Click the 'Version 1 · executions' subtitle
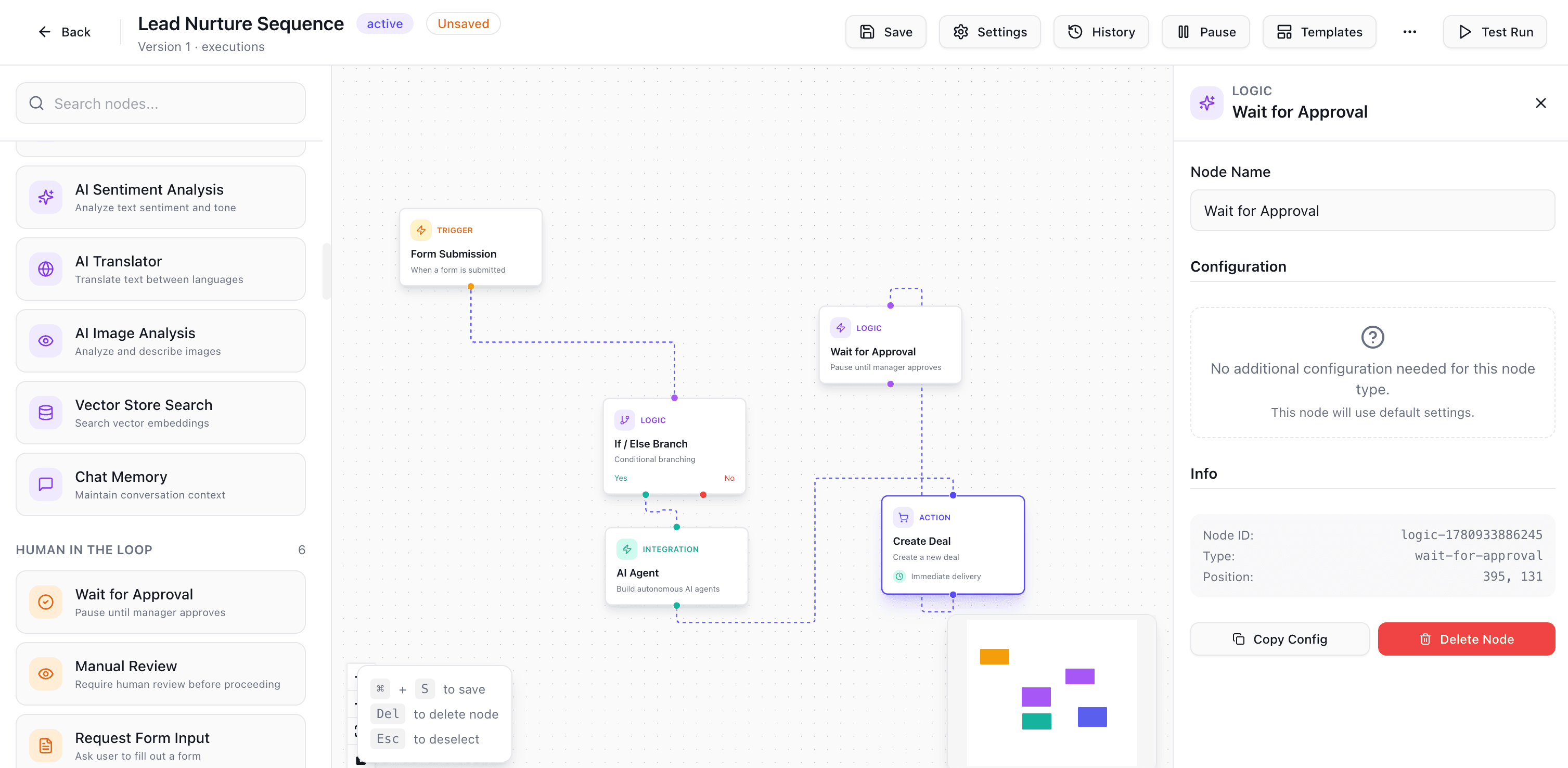The height and width of the screenshot is (768, 1568). (x=201, y=47)
